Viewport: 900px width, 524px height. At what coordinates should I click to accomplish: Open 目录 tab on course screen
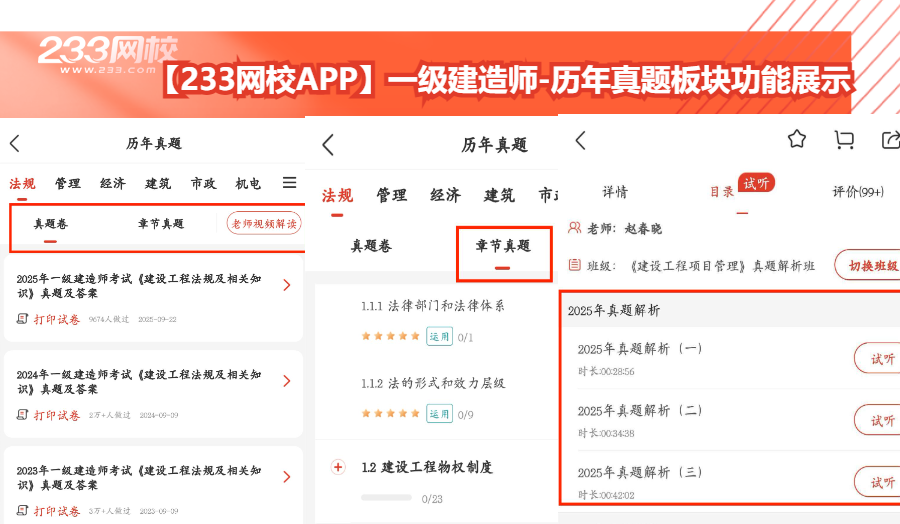click(x=722, y=192)
